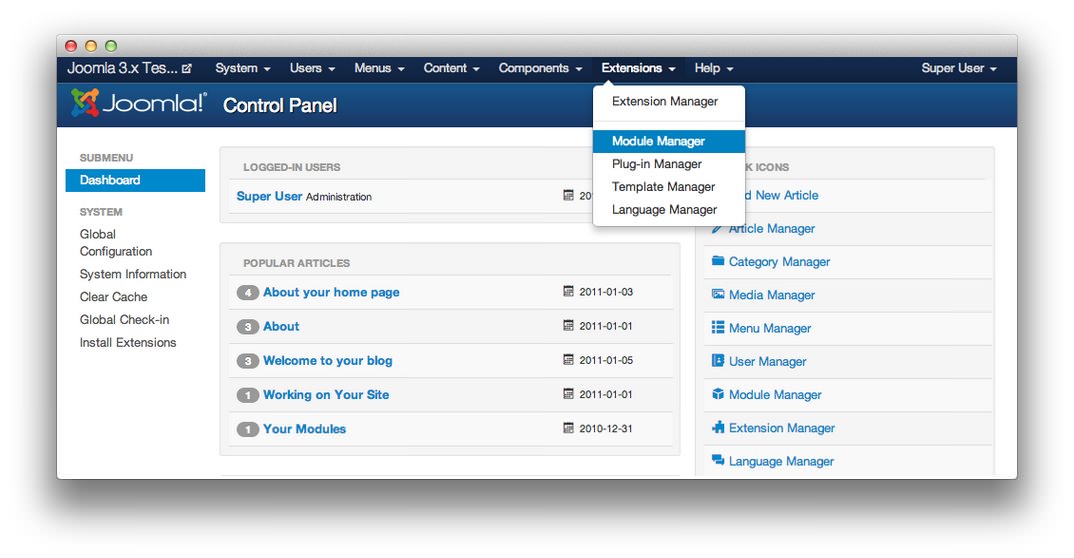The width and height of the screenshot is (1074, 558).
Task: Open Language Manager quick icons link
Action: (782, 461)
